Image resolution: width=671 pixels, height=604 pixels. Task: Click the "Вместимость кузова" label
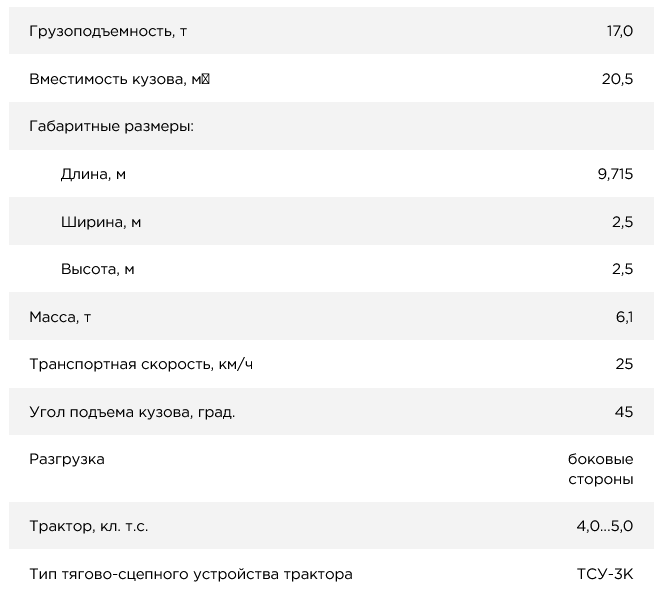click(x=119, y=79)
